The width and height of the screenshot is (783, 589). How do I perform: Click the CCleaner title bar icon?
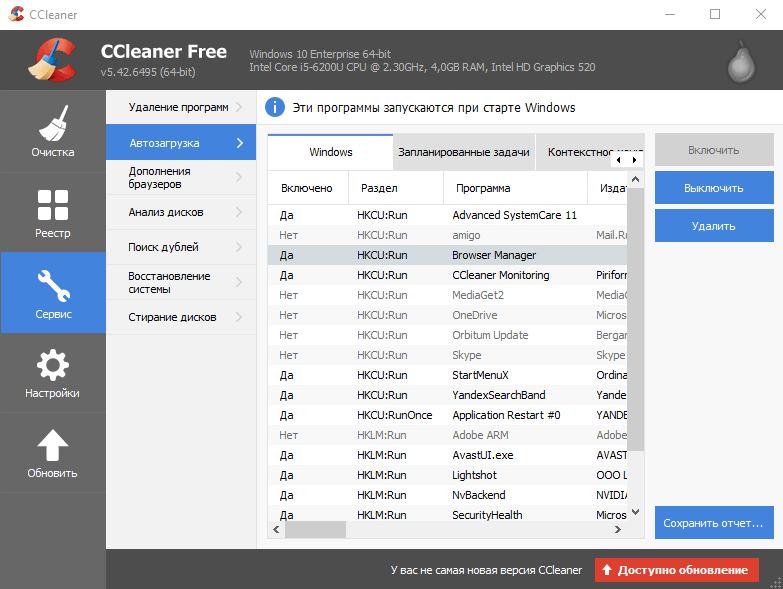[16, 14]
